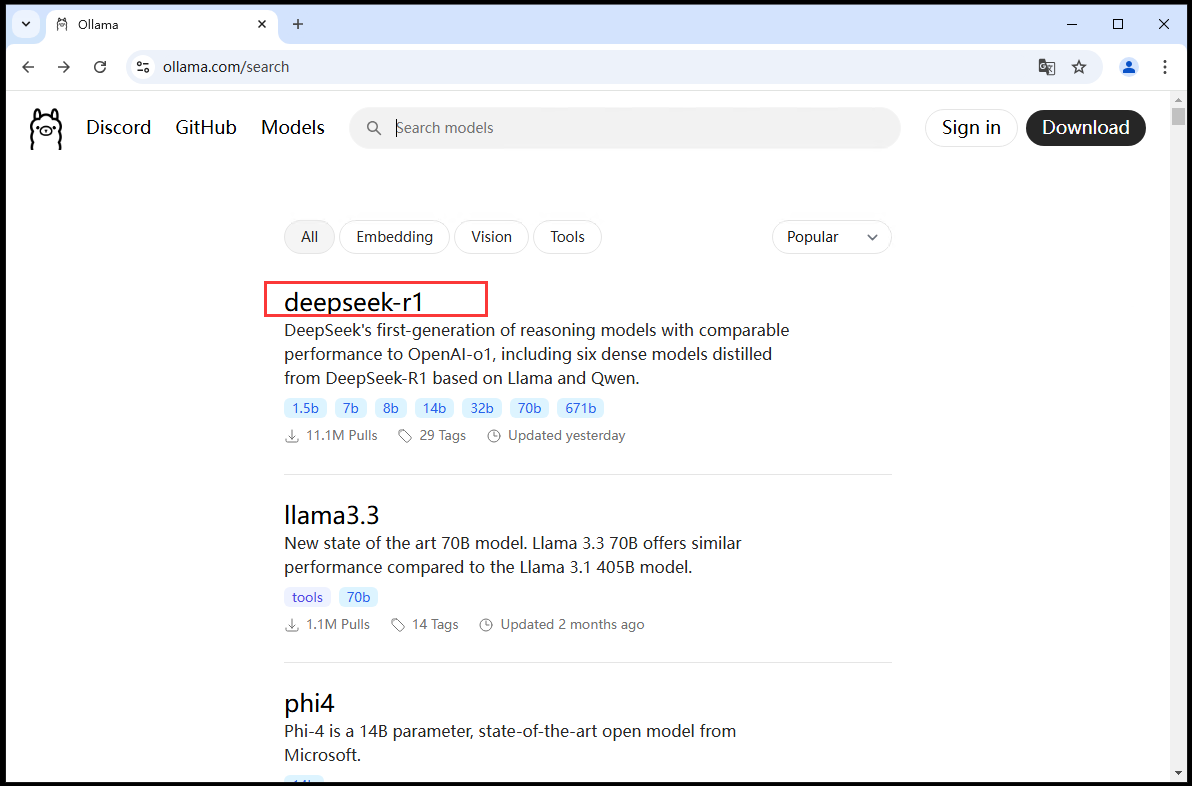Open the GitHub link
The image size is (1192, 786).
tap(206, 128)
